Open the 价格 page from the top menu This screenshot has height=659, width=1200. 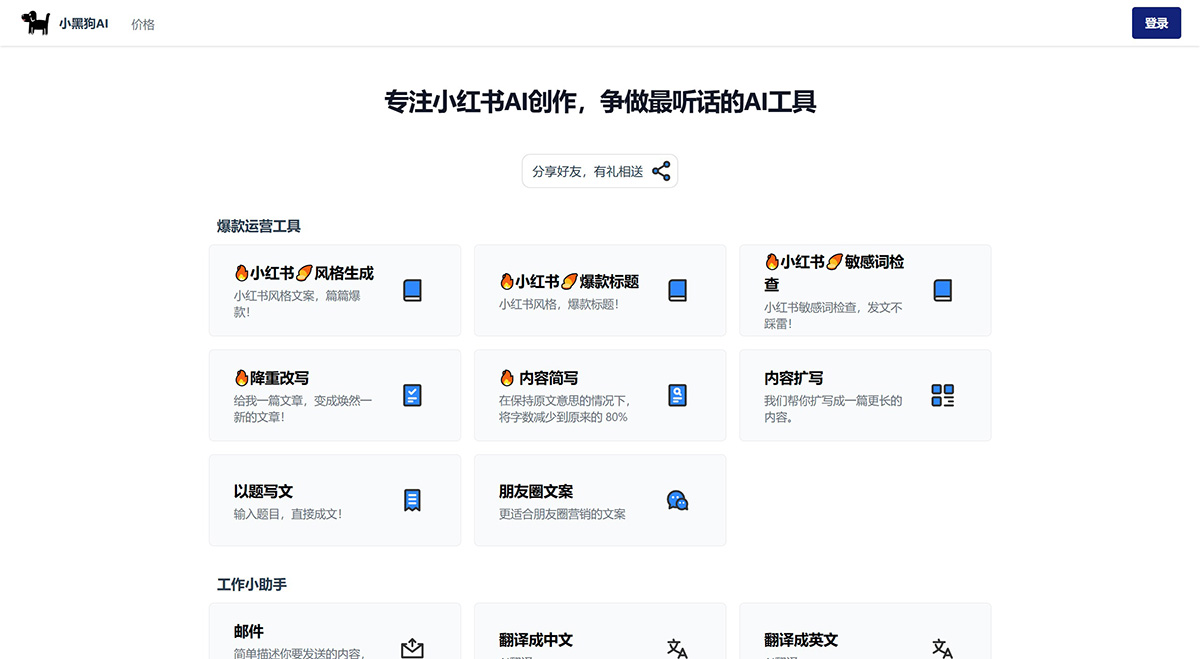coord(143,24)
